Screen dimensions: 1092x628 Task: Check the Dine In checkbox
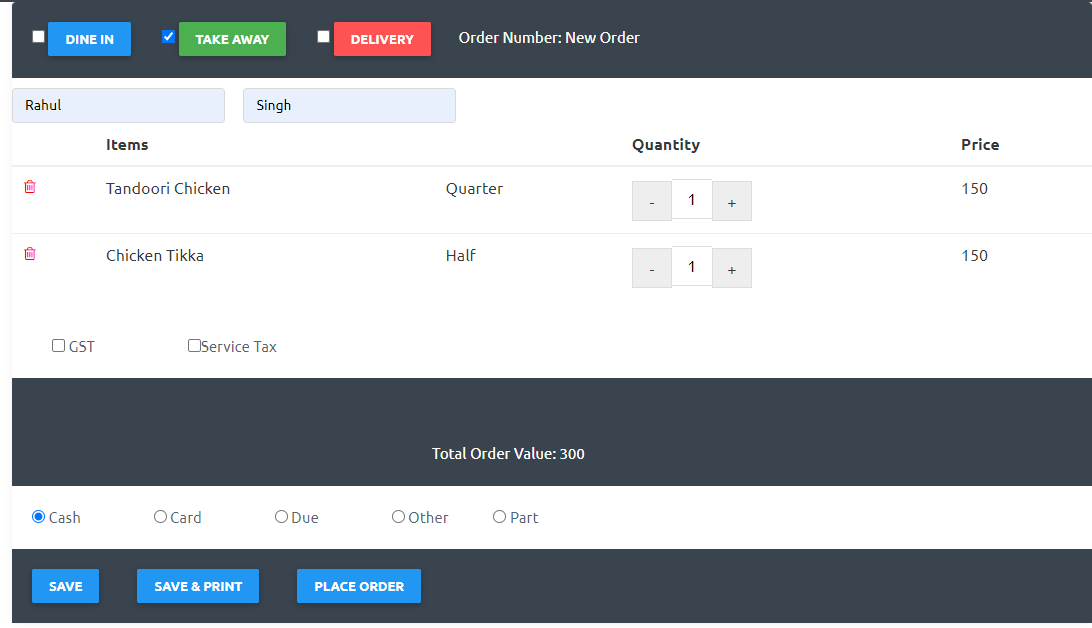[x=39, y=37]
